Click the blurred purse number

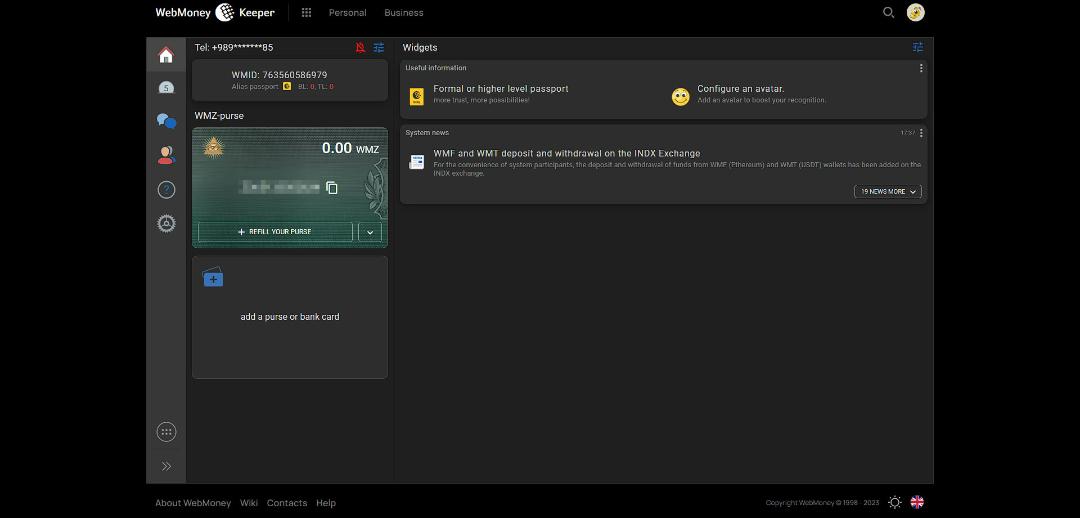click(280, 187)
